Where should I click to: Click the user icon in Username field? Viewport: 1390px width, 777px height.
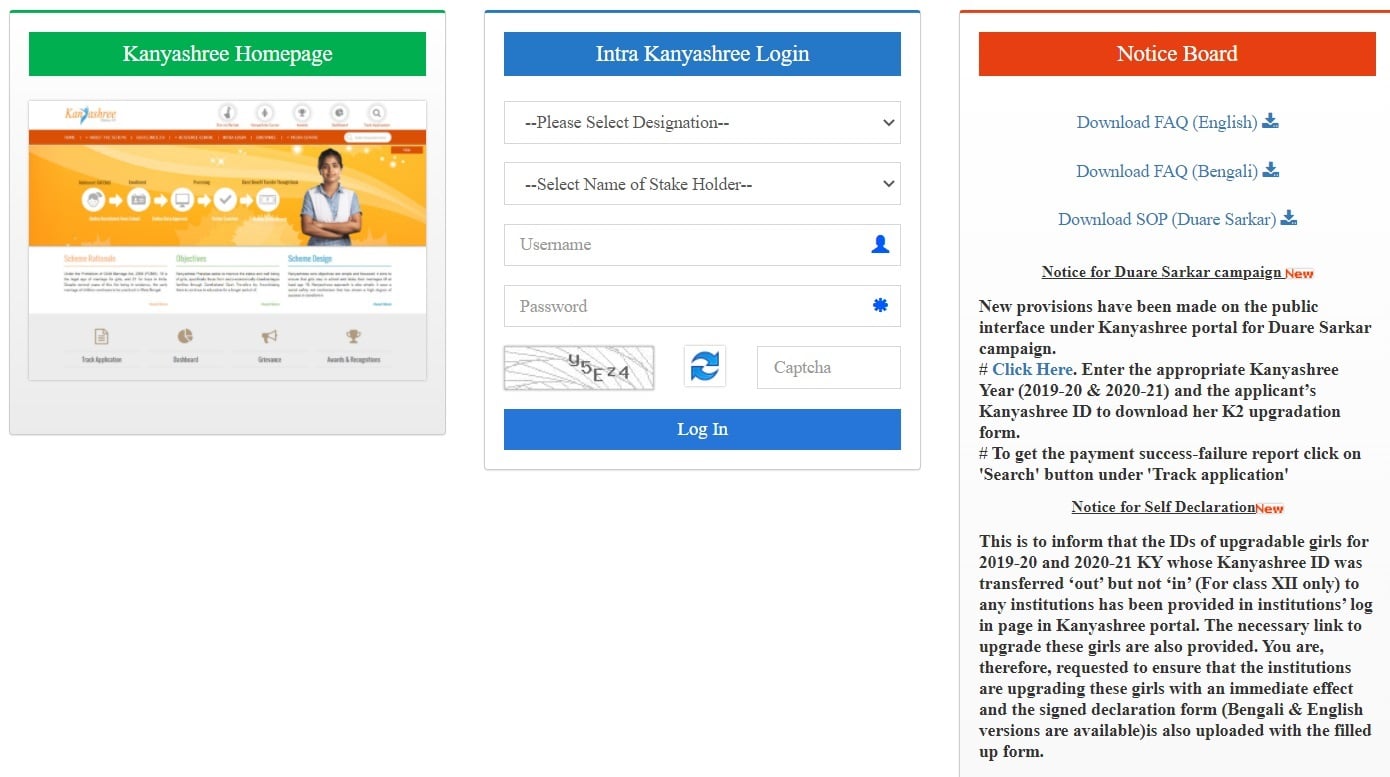[x=880, y=244]
